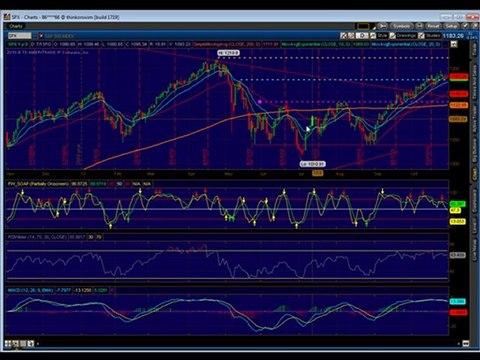Image resolution: width=480 pixels, height=360 pixels.
Task: Open the Drawings menu
Action: coord(406,36)
